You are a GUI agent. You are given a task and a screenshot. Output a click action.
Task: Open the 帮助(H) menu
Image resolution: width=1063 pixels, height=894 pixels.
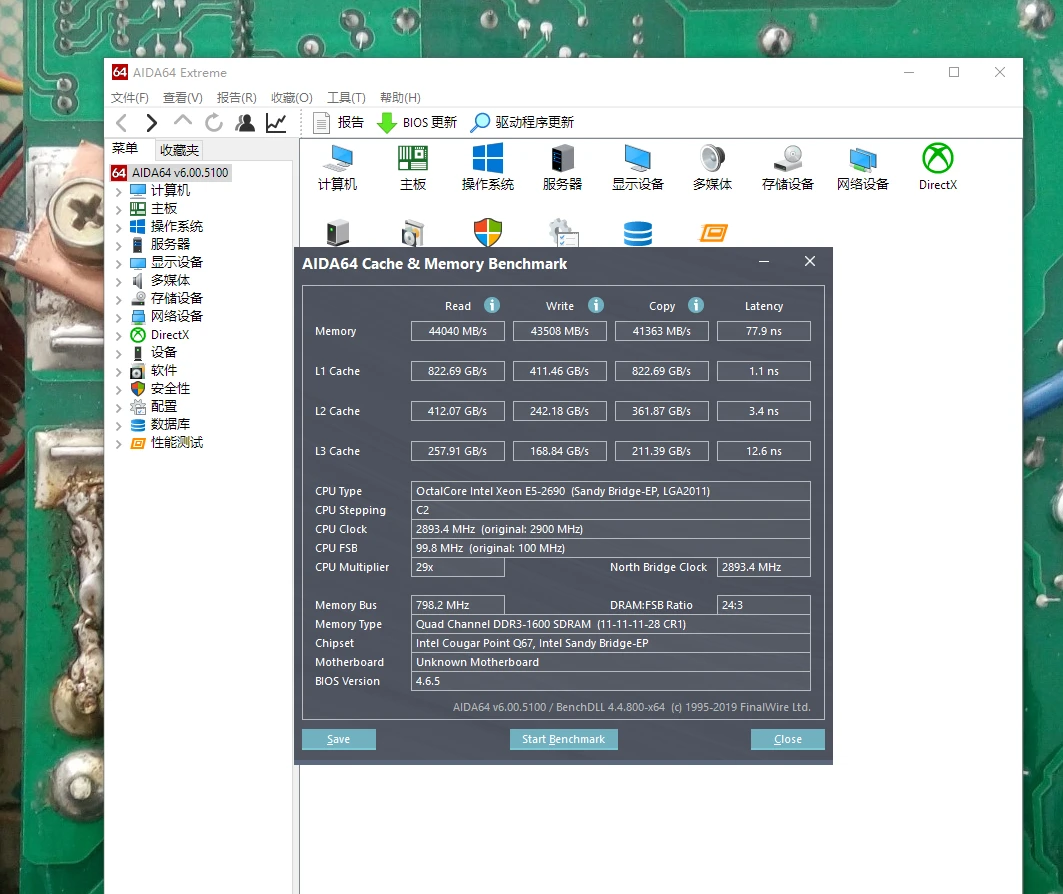tap(400, 98)
